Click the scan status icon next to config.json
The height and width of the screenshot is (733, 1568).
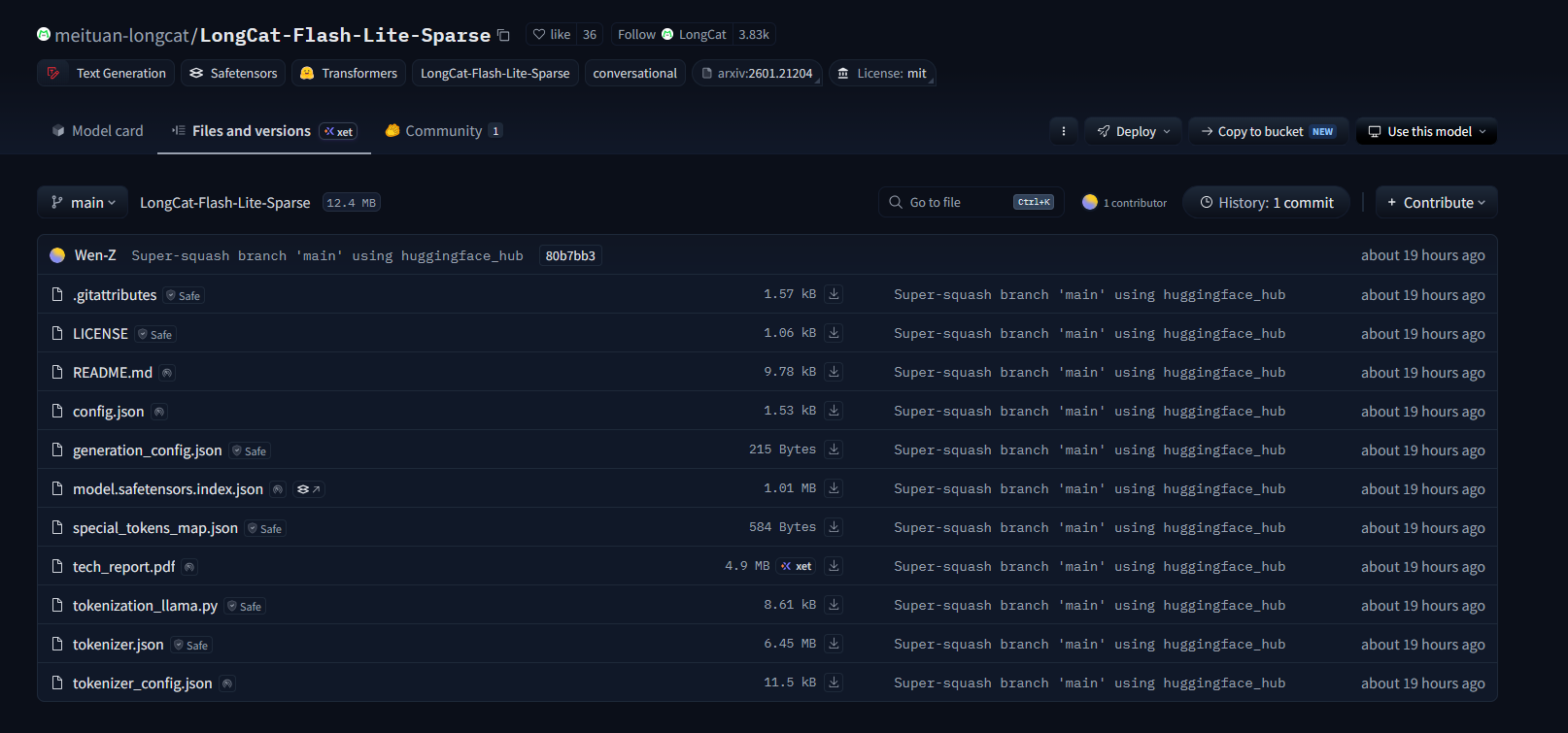click(159, 412)
